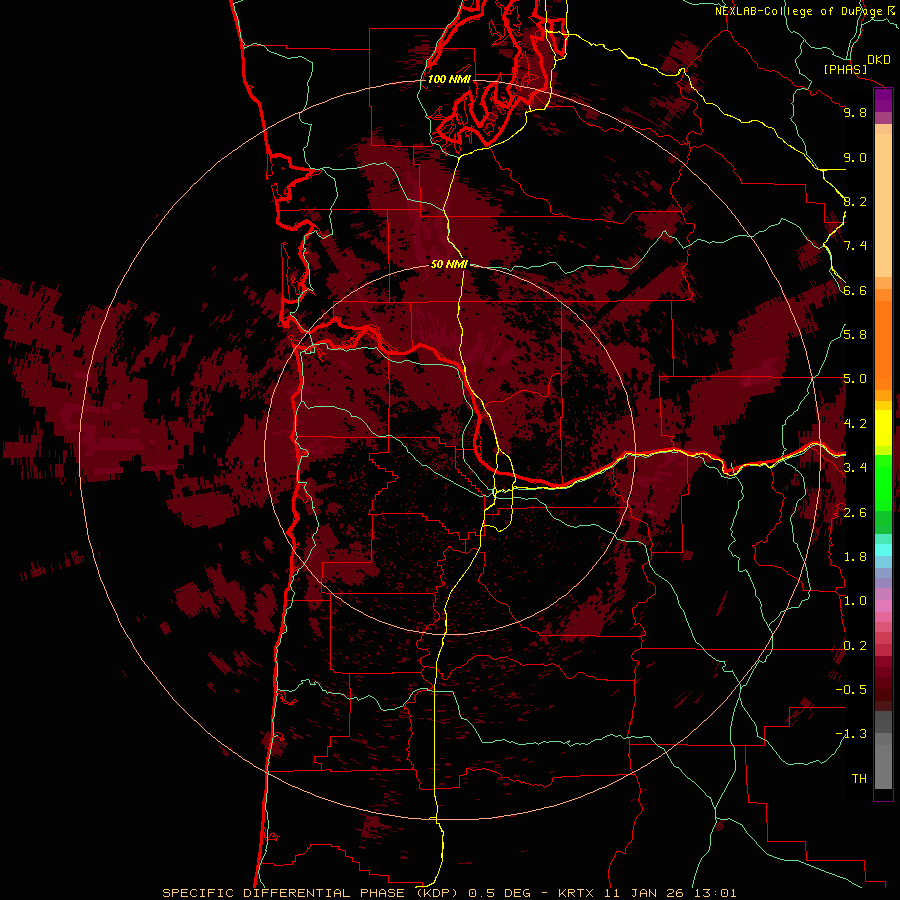The image size is (900, 900).
Task: Click the peach segment of the color scale
Action: pyautogui.click(x=883, y=201)
